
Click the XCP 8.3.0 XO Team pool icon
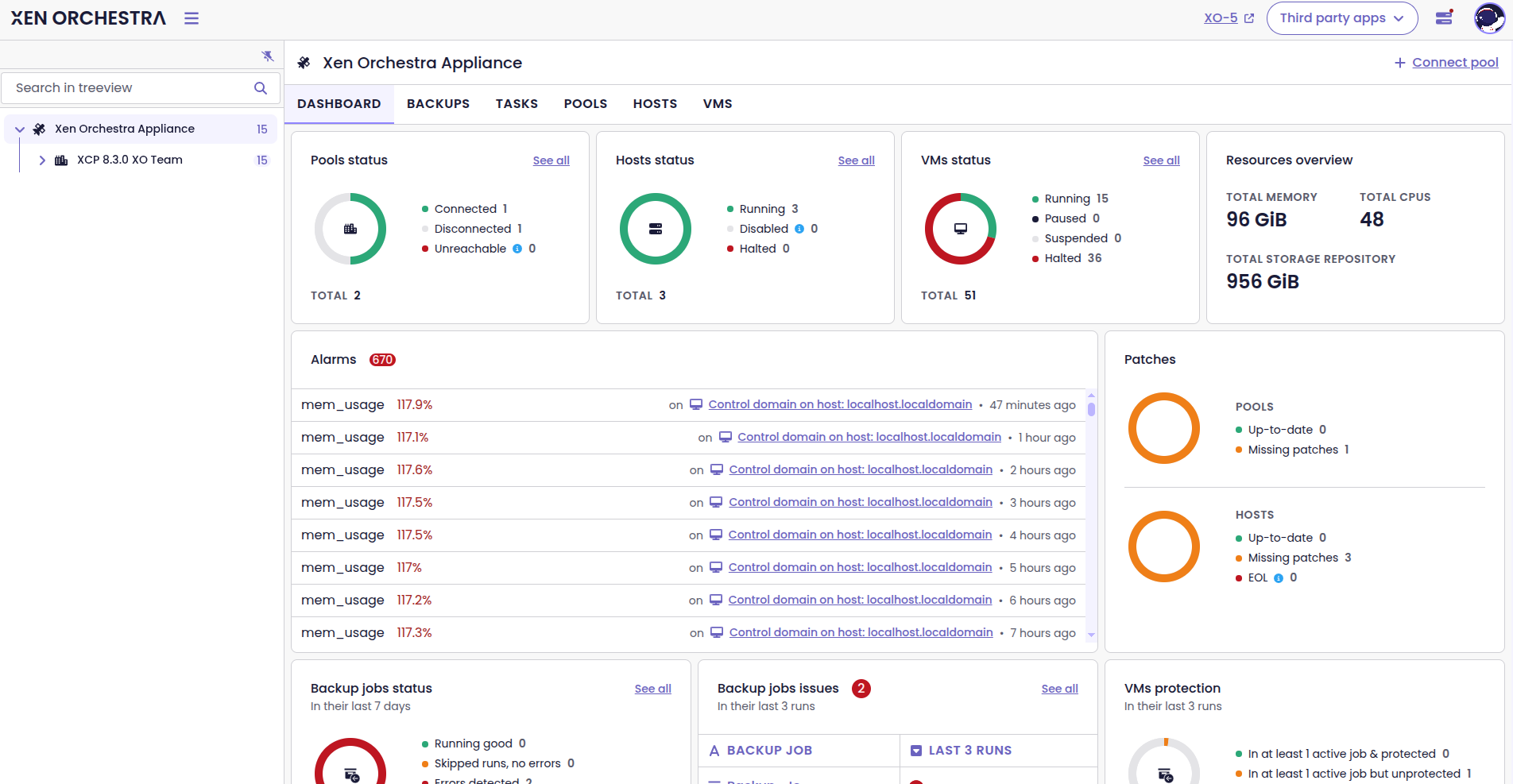click(61, 160)
